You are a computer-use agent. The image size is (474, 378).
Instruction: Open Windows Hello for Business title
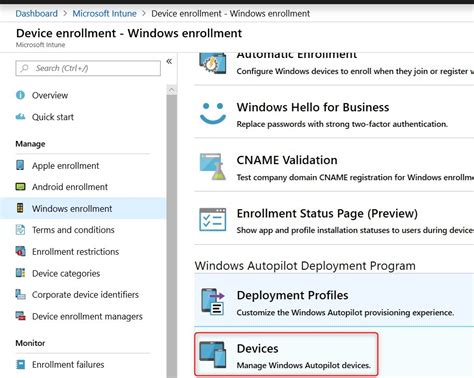pos(313,107)
